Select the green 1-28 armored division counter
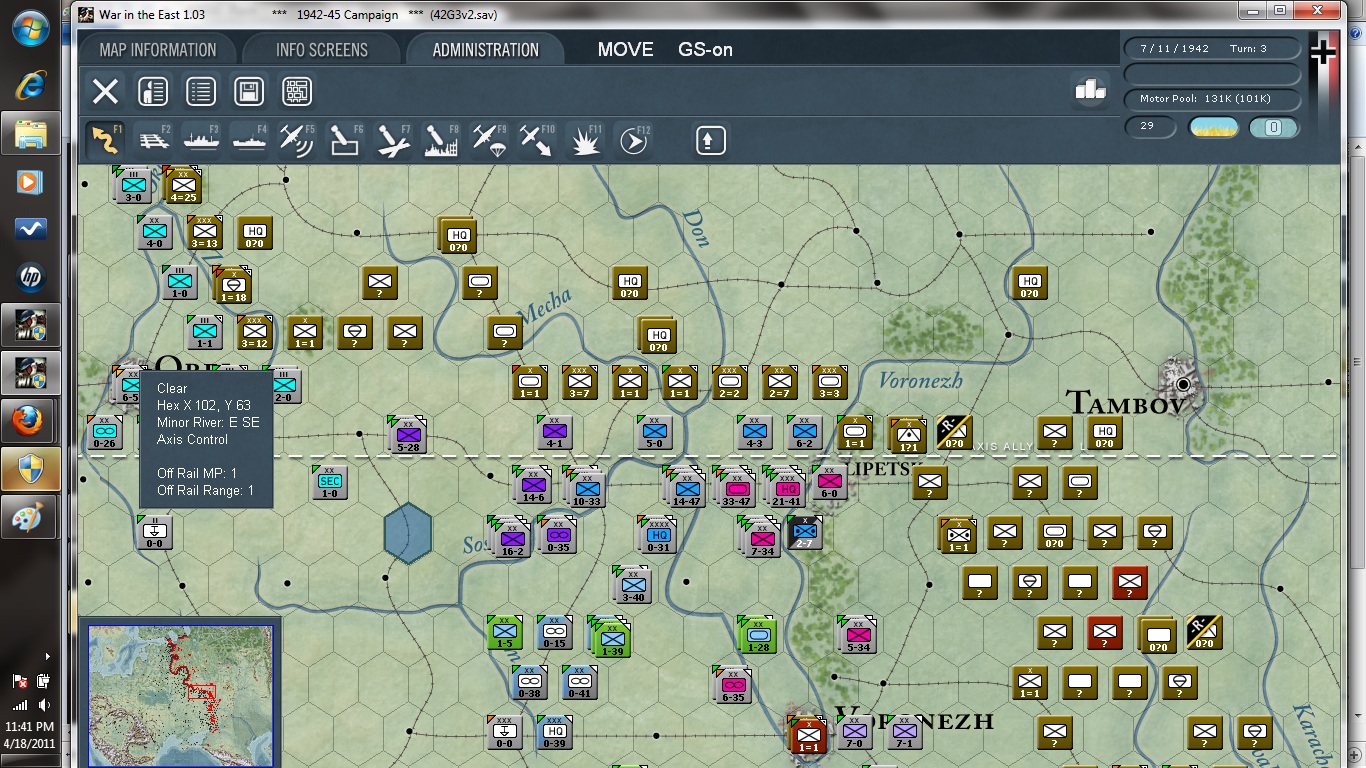 (x=758, y=634)
